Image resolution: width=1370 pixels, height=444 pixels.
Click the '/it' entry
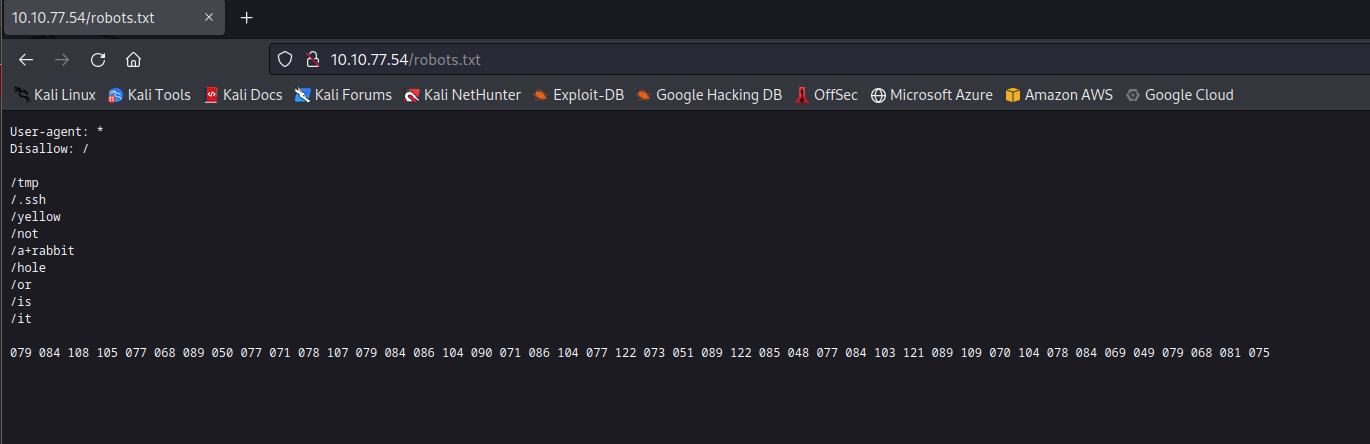coord(21,318)
